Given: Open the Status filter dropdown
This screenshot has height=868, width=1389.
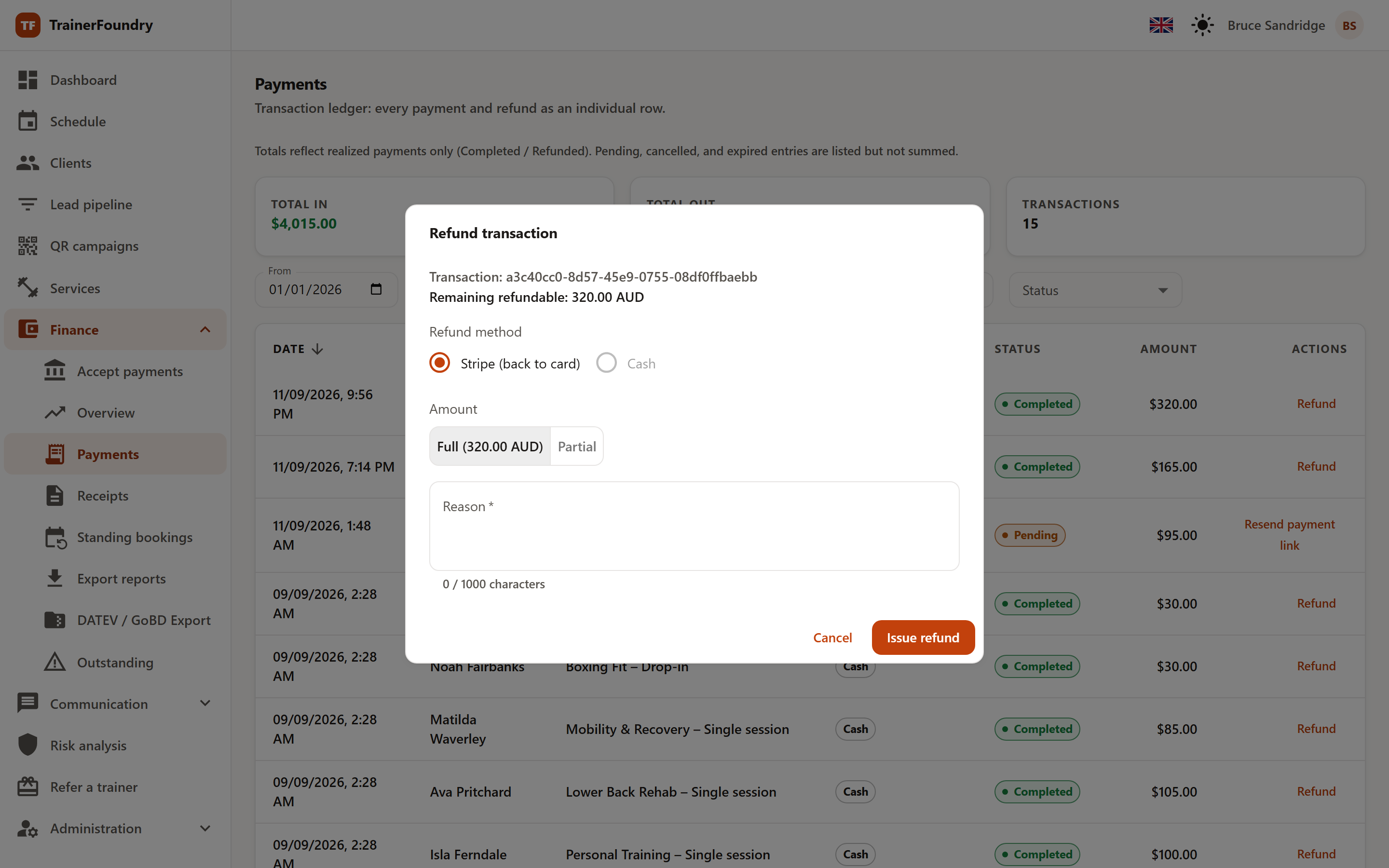Looking at the screenshot, I should coord(1095,290).
